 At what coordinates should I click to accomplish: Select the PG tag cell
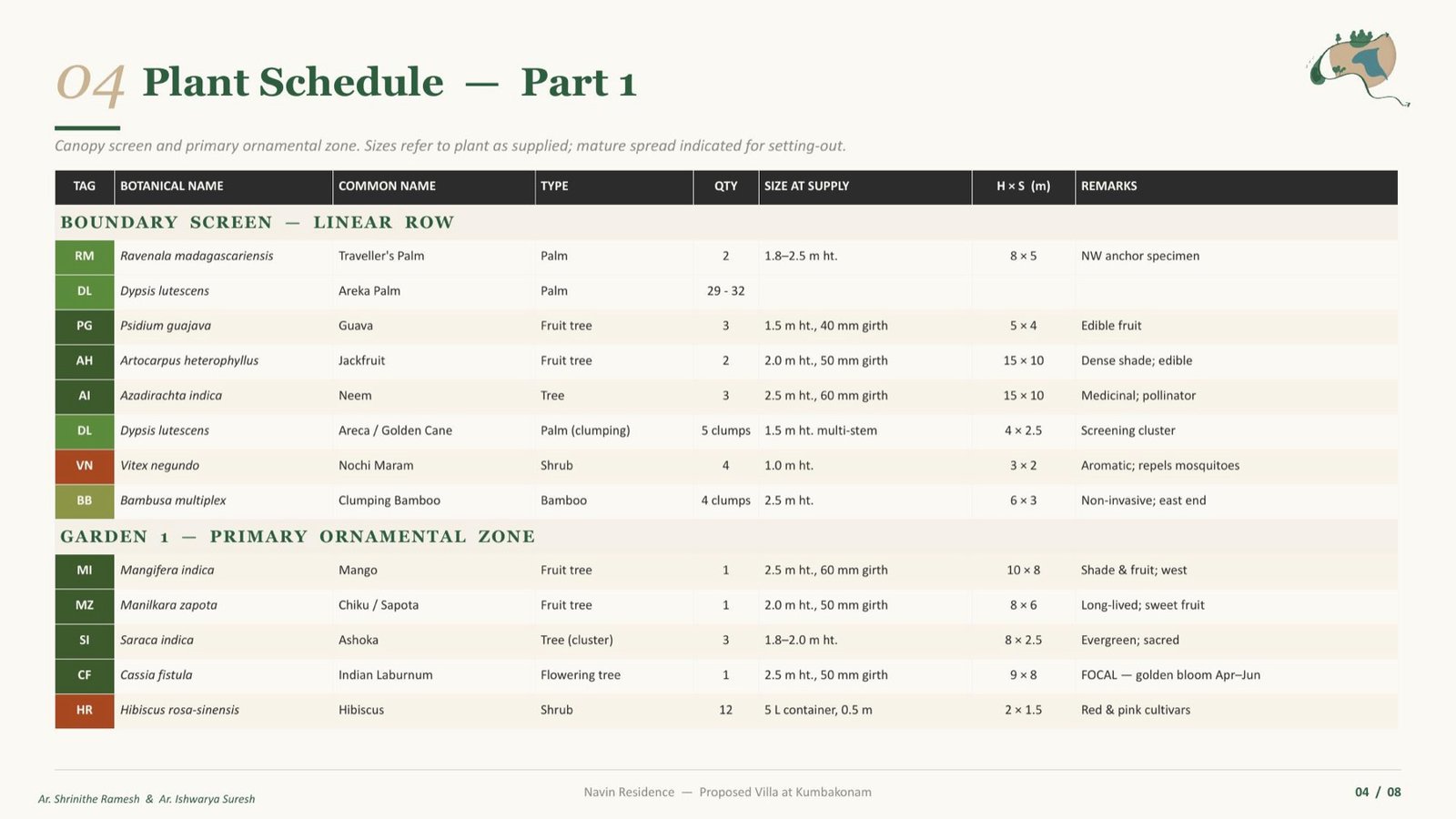tap(85, 326)
